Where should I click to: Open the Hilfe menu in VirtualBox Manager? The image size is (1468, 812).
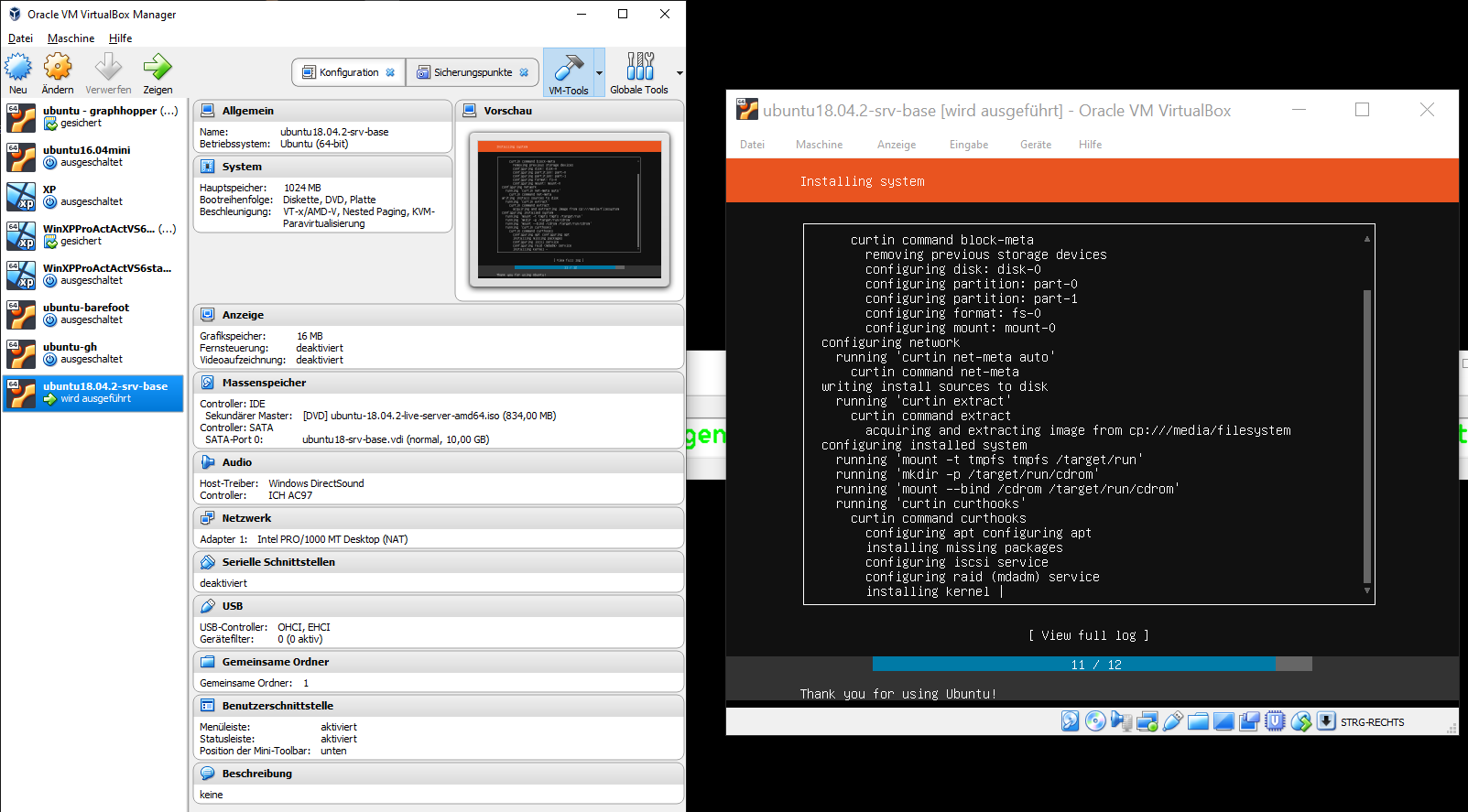tap(120, 38)
